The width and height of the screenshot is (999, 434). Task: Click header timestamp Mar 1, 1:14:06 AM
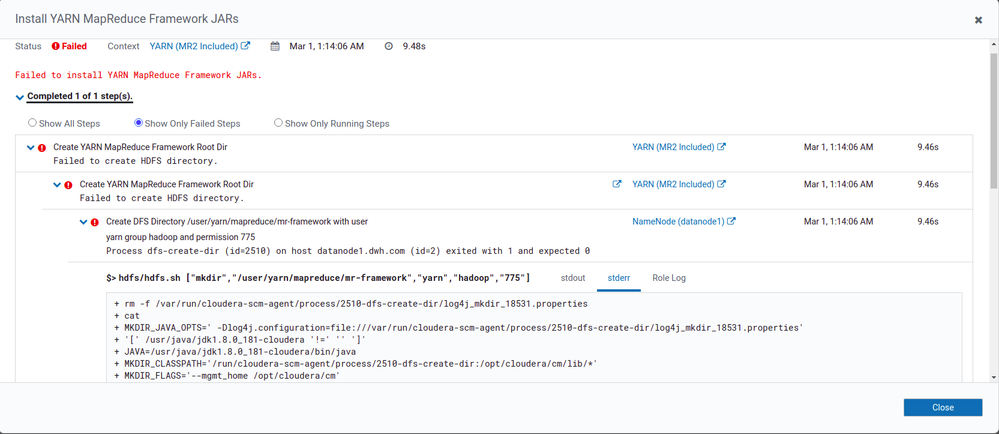327,46
